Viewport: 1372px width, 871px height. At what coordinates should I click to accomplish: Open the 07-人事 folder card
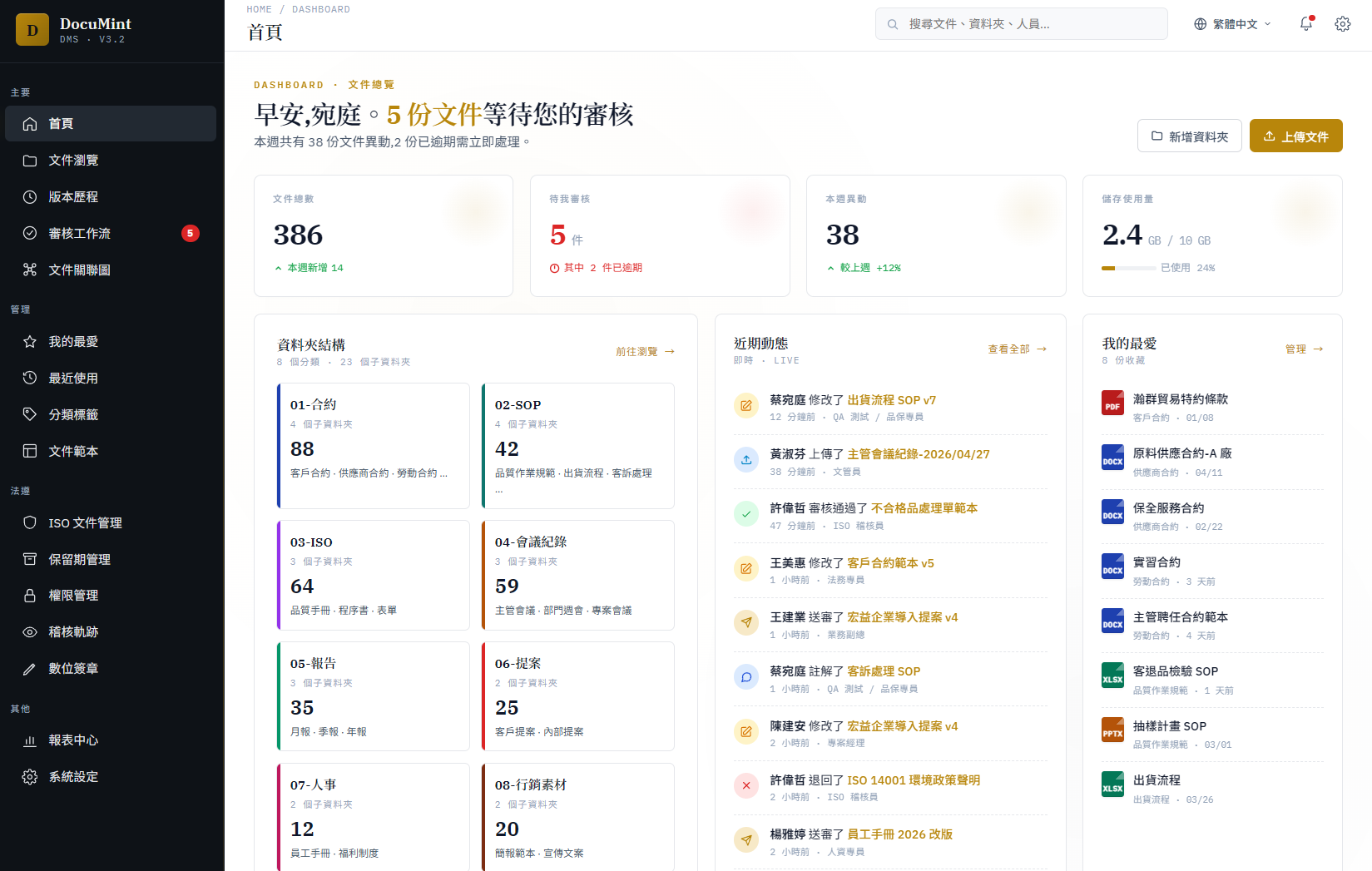pos(374,818)
